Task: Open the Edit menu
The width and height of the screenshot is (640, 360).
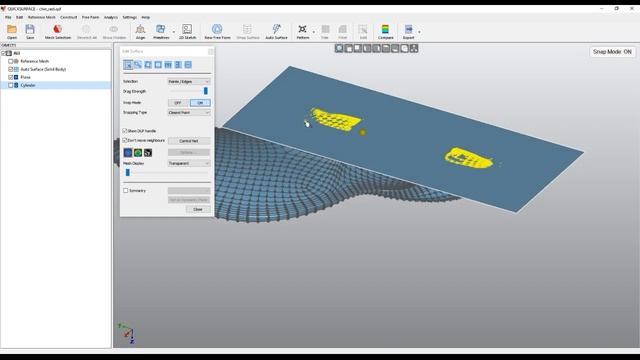Action: tap(20, 18)
